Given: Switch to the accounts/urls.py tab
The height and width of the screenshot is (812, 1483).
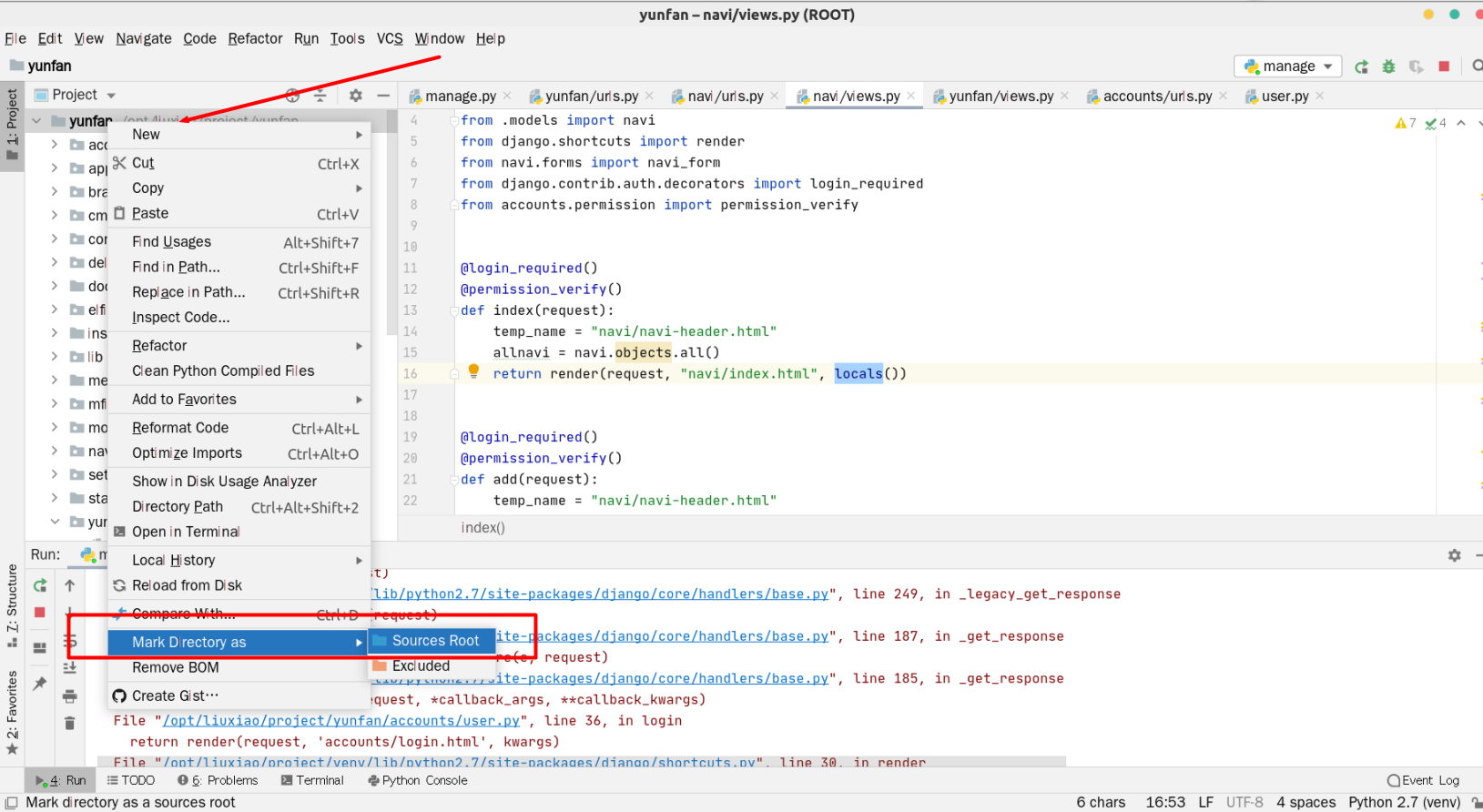Looking at the screenshot, I should pyautogui.click(x=1156, y=96).
